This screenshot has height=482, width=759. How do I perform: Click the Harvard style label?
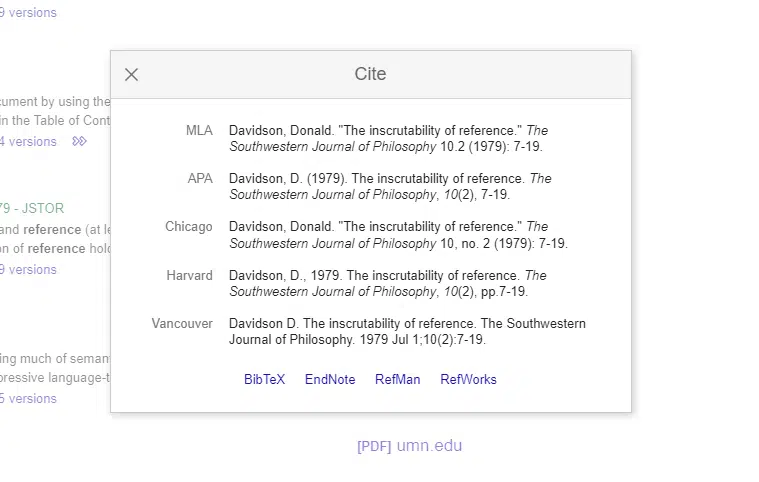pyautogui.click(x=189, y=275)
